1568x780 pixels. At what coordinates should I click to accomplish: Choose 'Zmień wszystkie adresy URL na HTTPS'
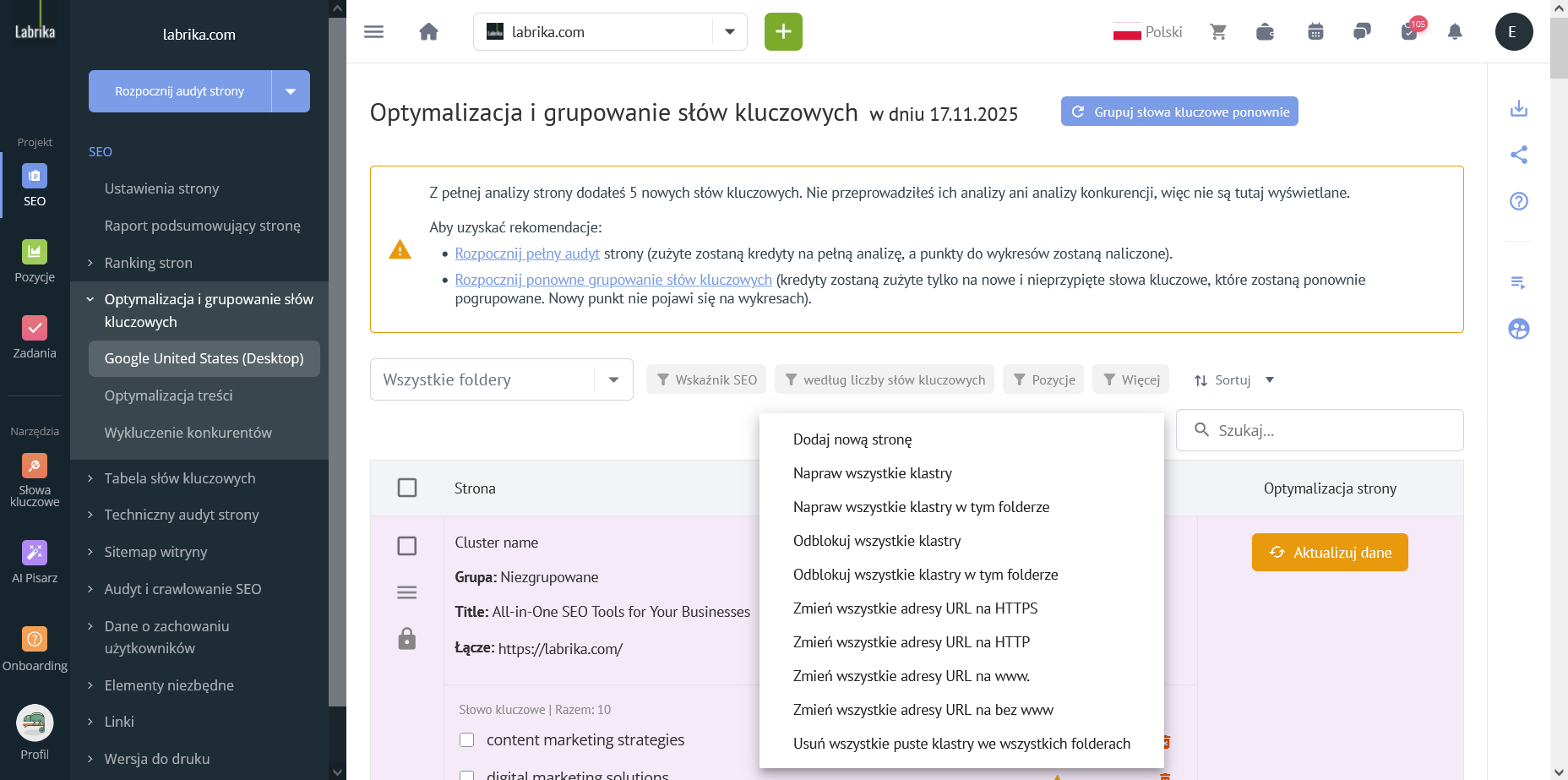point(915,608)
